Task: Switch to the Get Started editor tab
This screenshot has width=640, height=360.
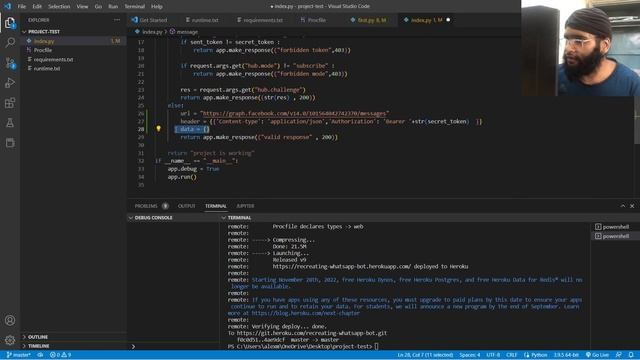Action: point(149,20)
